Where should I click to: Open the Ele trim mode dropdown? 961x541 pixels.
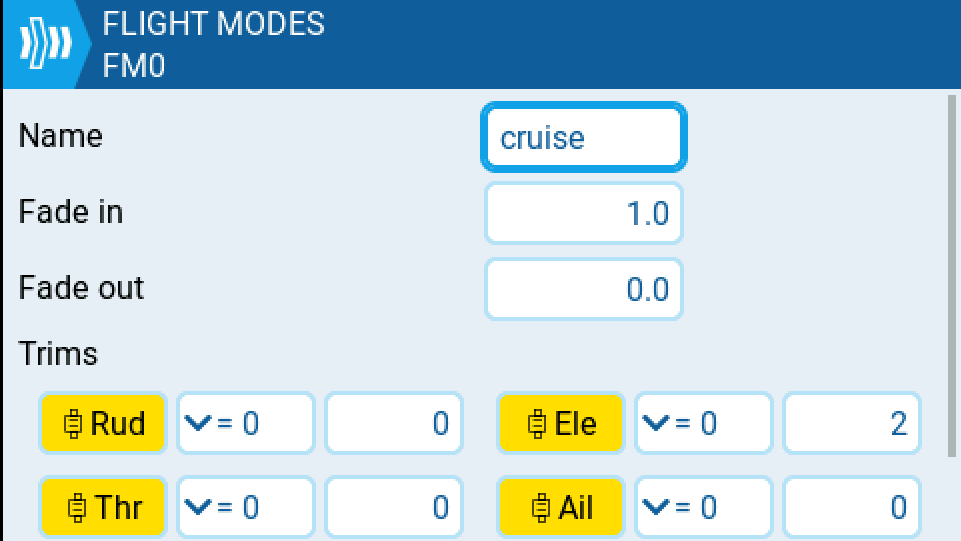703,423
